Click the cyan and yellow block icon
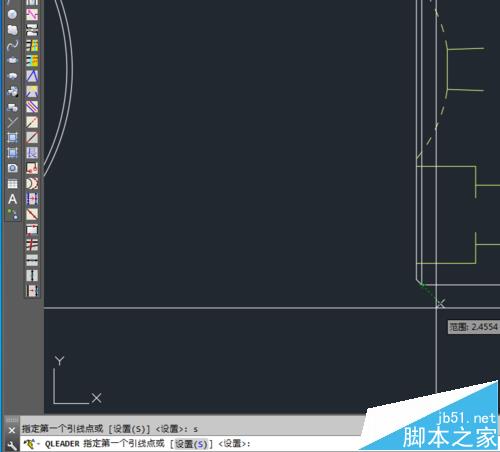Viewport: 500px width, 452px height. click(x=32, y=60)
